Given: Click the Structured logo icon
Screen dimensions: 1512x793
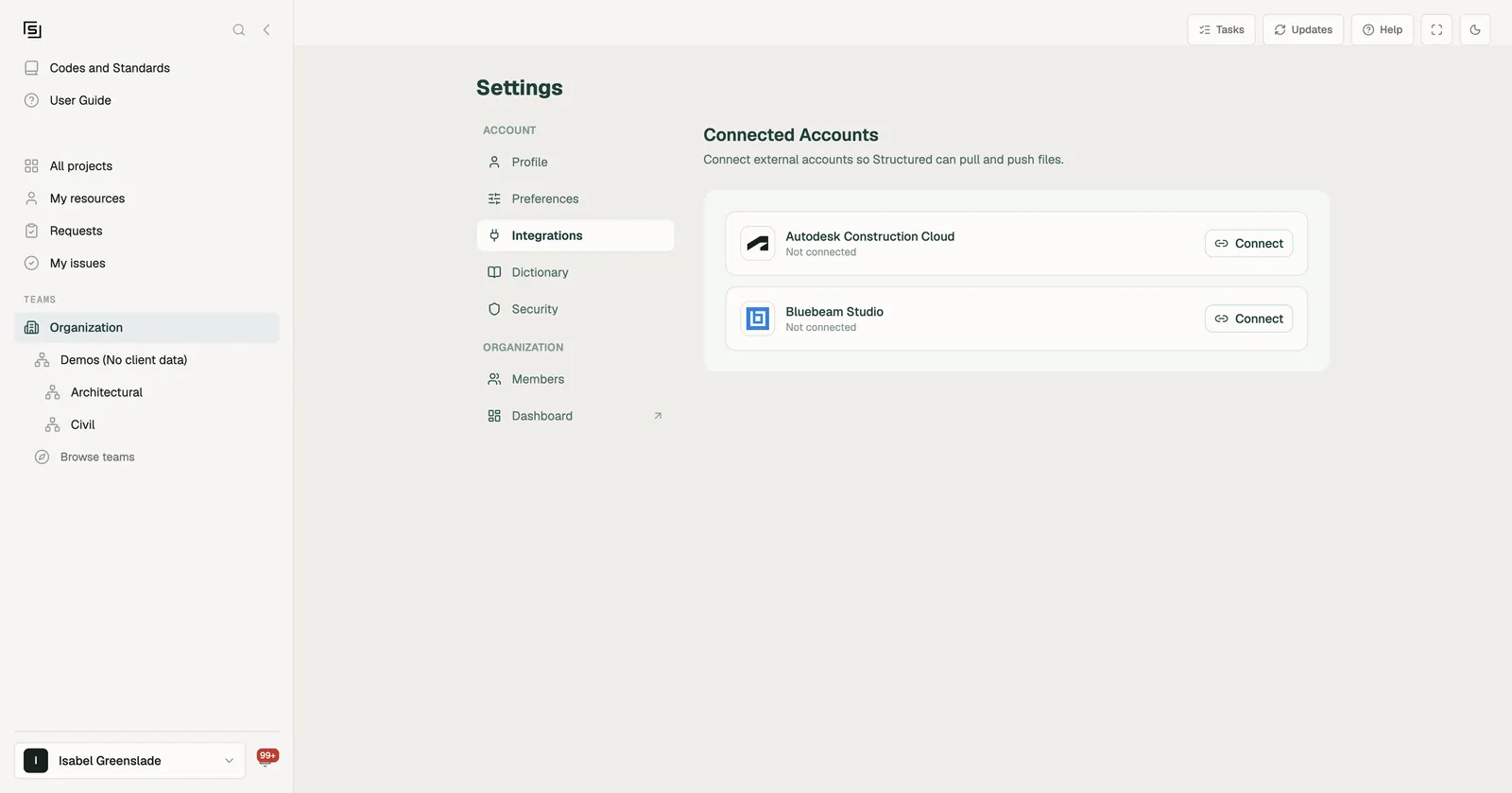Looking at the screenshot, I should [x=32, y=30].
